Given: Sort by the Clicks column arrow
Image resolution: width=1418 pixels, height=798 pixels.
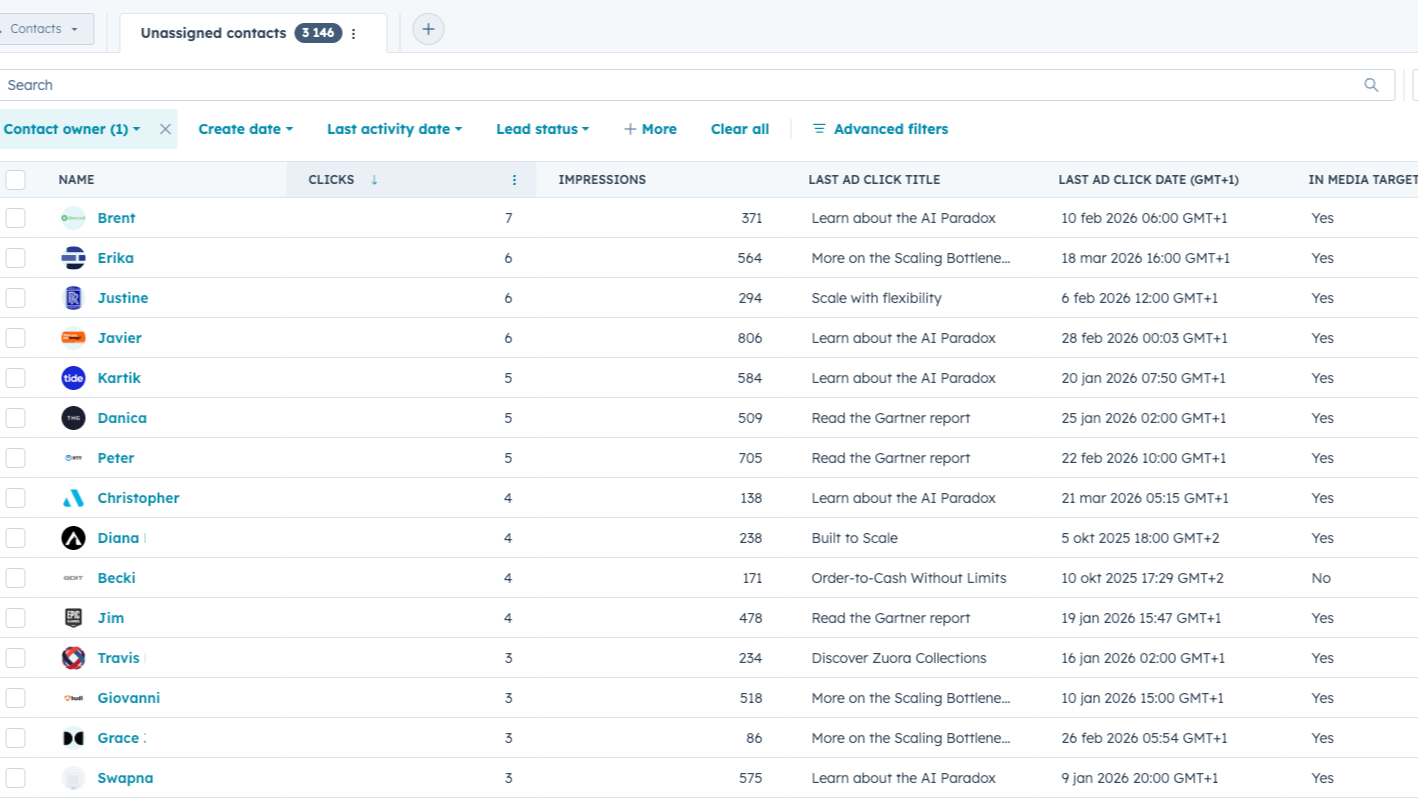Looking at the screenshot, I should 374,180.
